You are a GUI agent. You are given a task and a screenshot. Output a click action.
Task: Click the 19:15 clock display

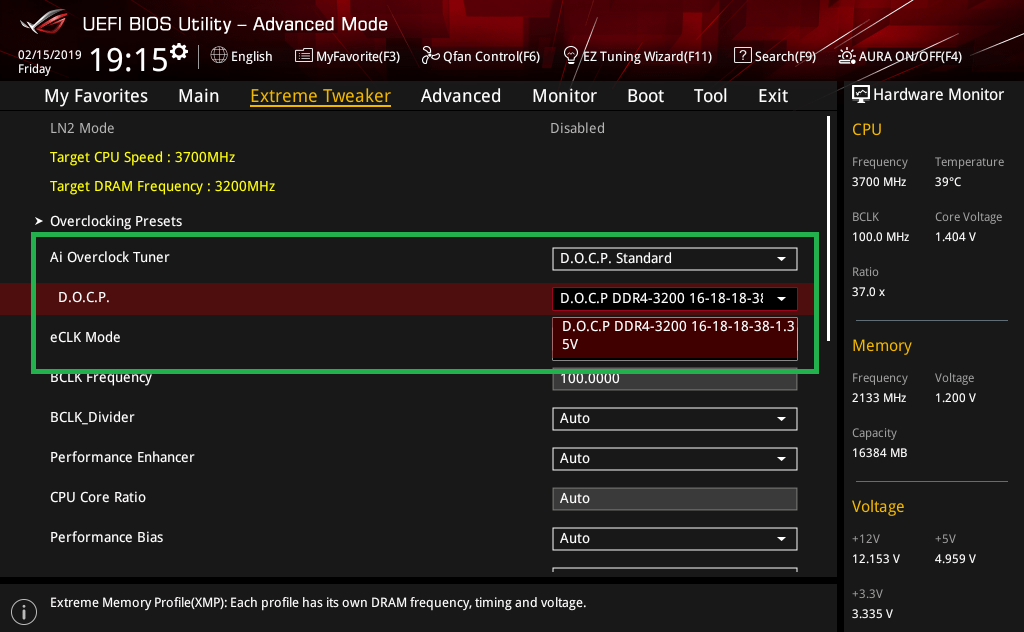pyautogui.click(x=129, y=59)
